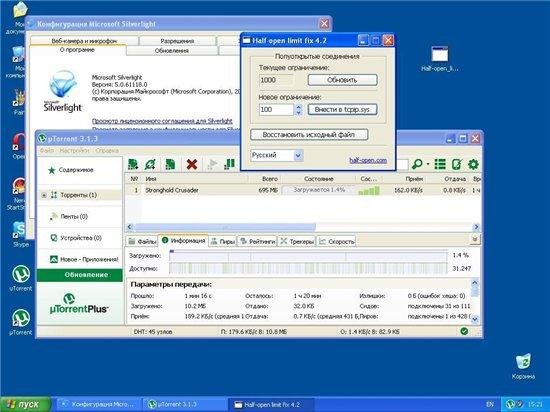Screen dimensions: 550x412
Task: Click the uTorrent icon in the system tray
Action: click(511, 404)
